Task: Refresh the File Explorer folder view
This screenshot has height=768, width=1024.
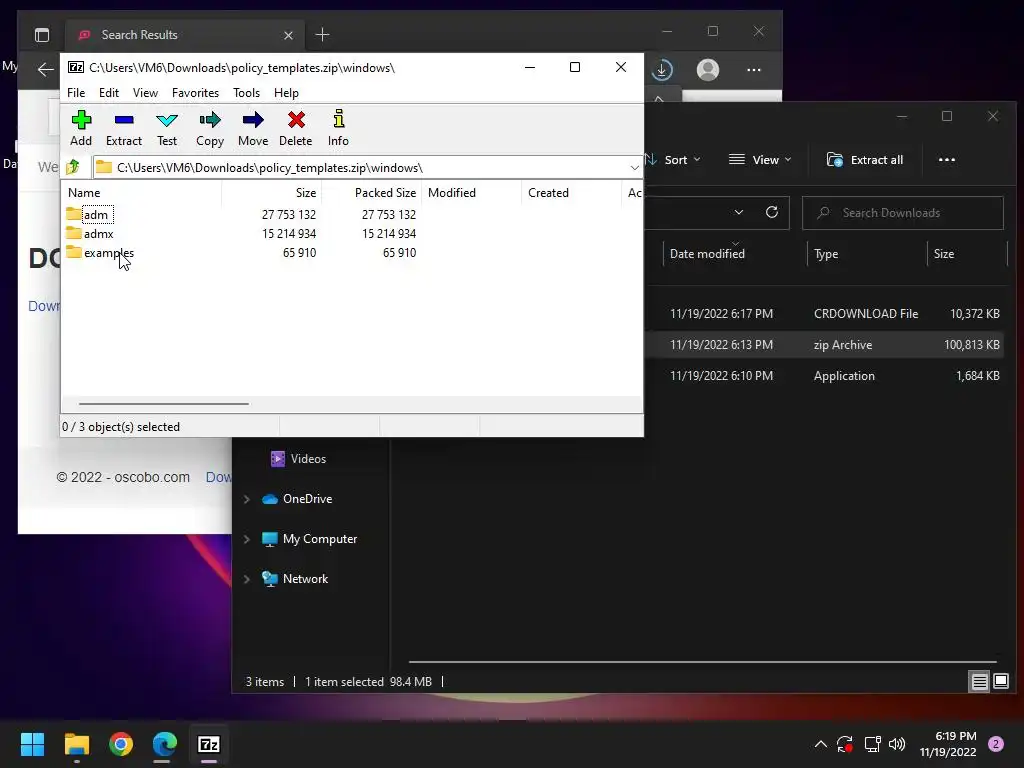Action: (x=771, y=212)
